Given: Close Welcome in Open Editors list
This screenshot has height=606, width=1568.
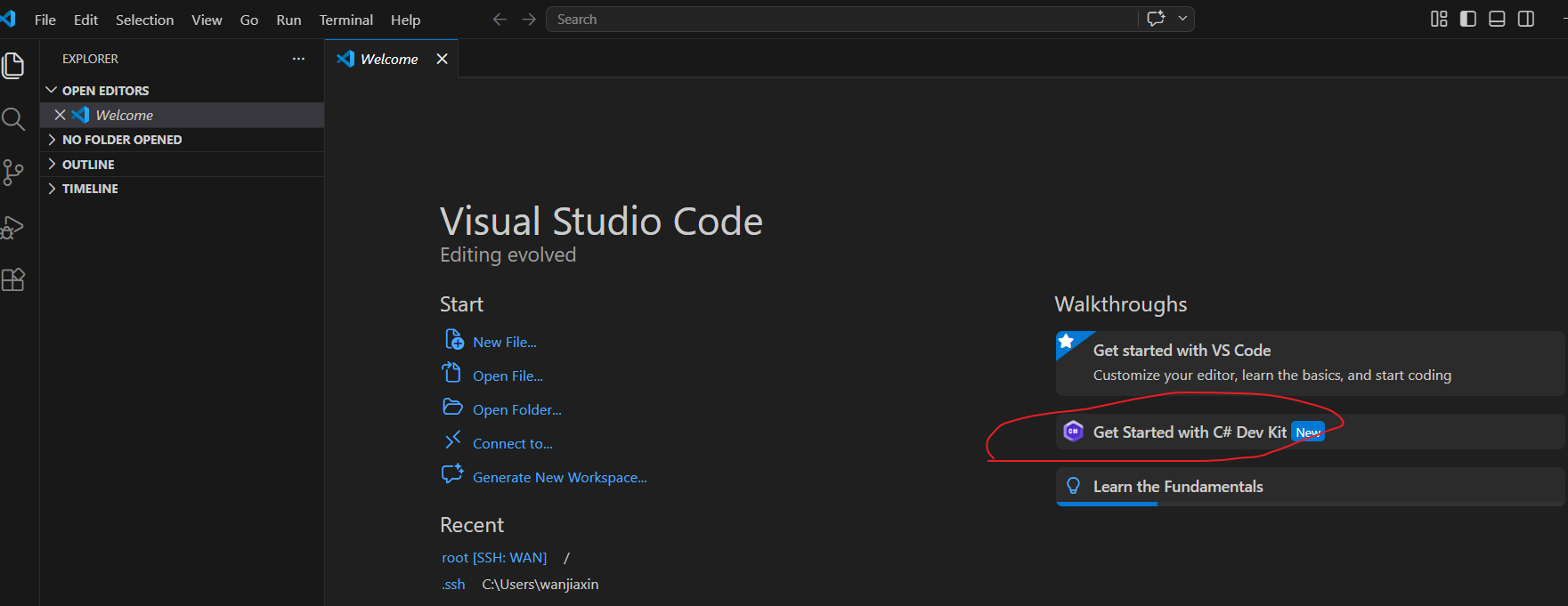Looking at the screenshot, I should point(60,115).
